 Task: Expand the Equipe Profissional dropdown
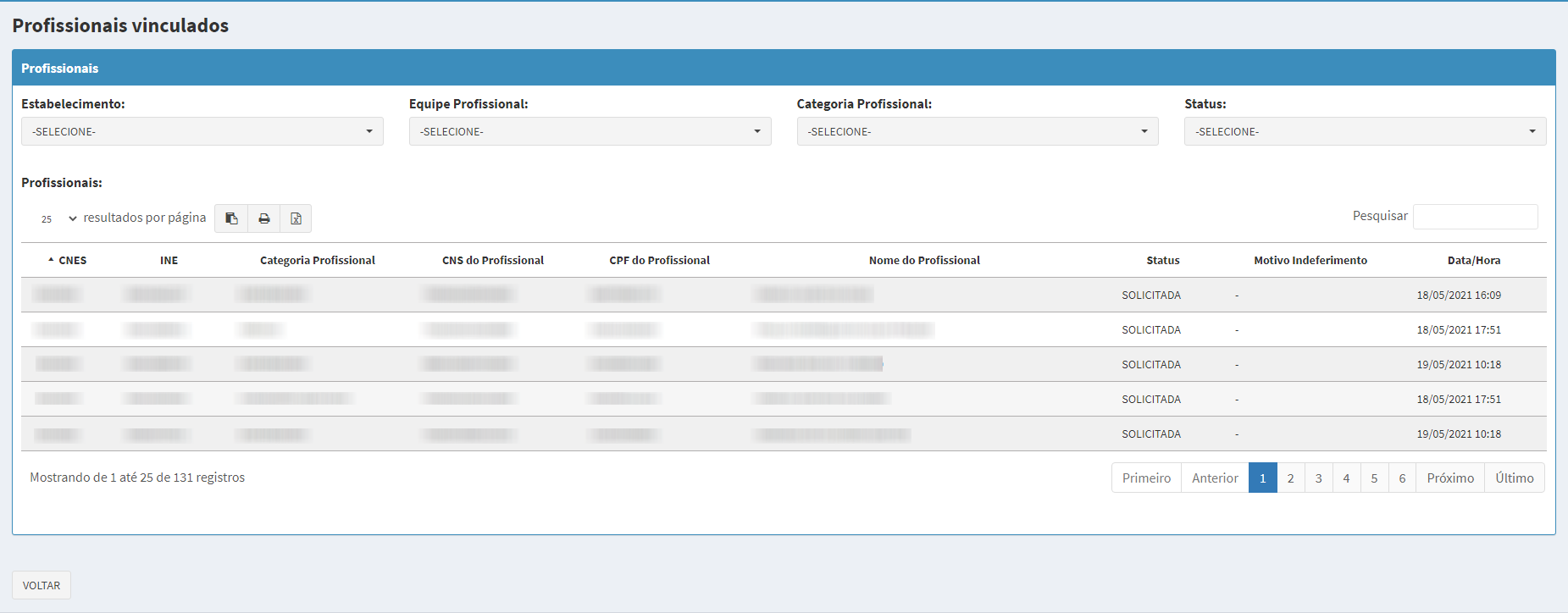click(x=590, y=131)
